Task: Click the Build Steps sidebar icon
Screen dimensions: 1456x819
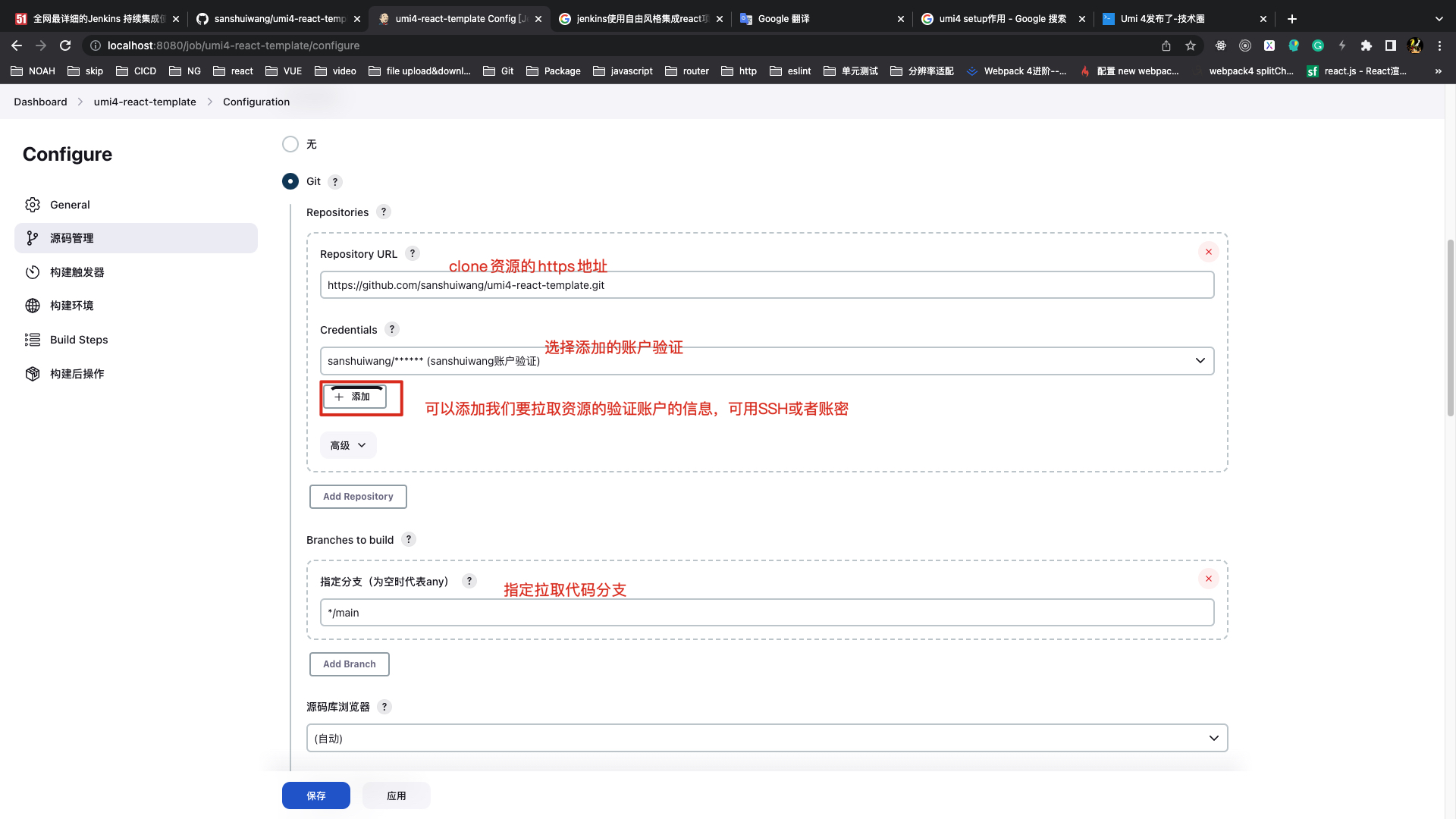Action: (32, 339)
